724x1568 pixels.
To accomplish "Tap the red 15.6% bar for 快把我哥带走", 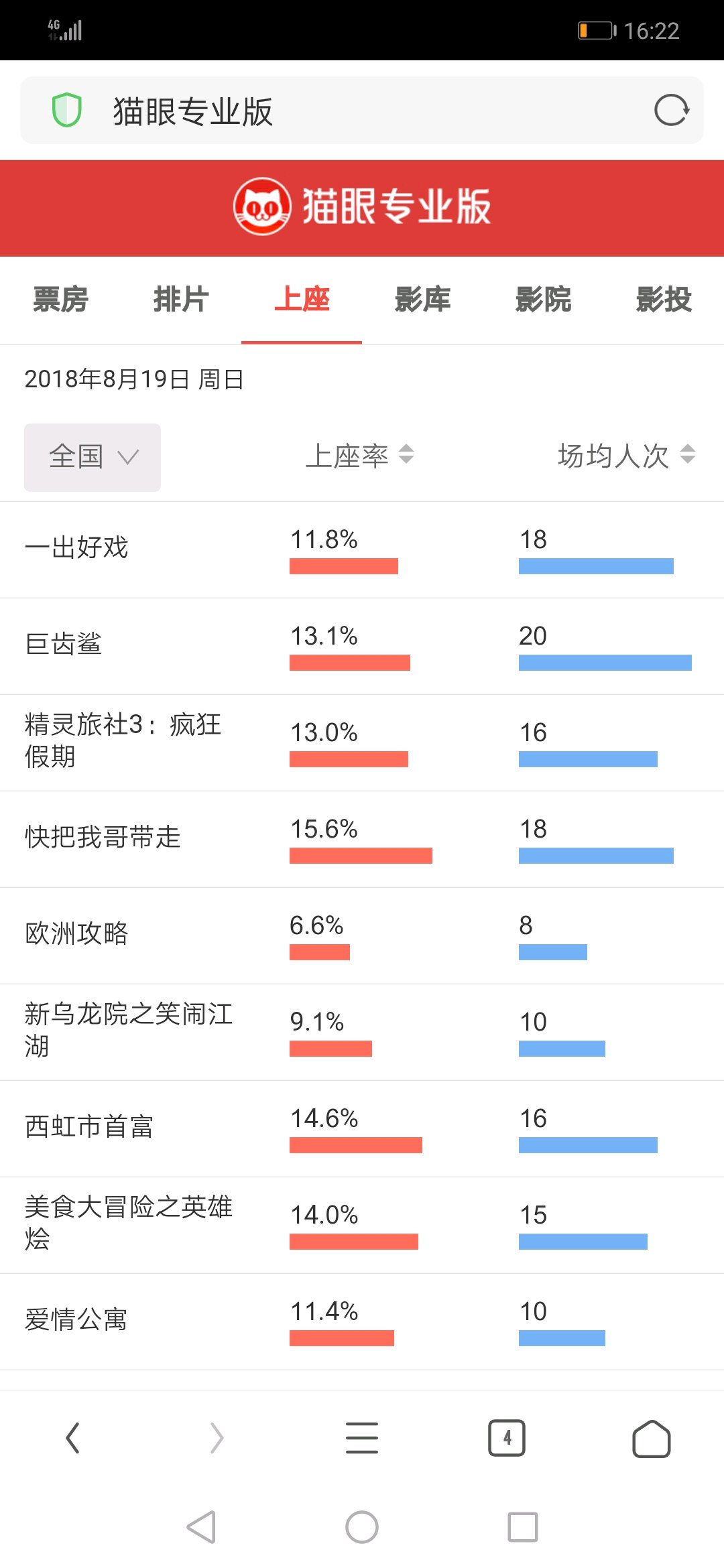I will (361, 856).
